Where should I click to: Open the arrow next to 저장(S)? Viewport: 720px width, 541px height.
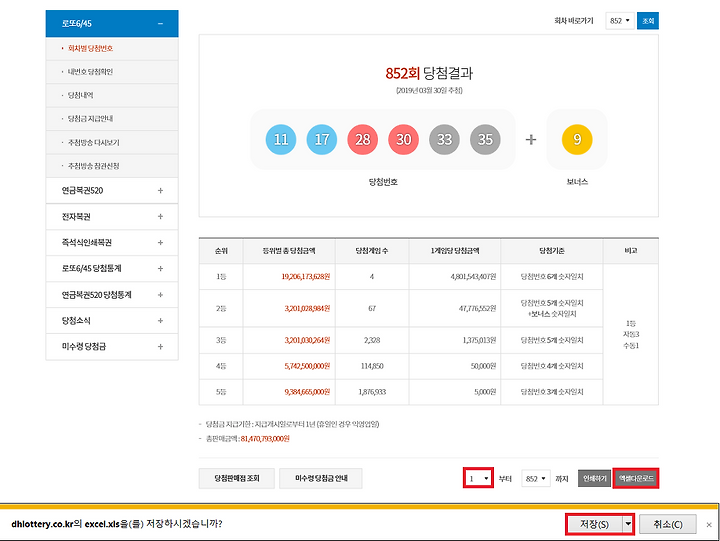[x=628, y=524]
